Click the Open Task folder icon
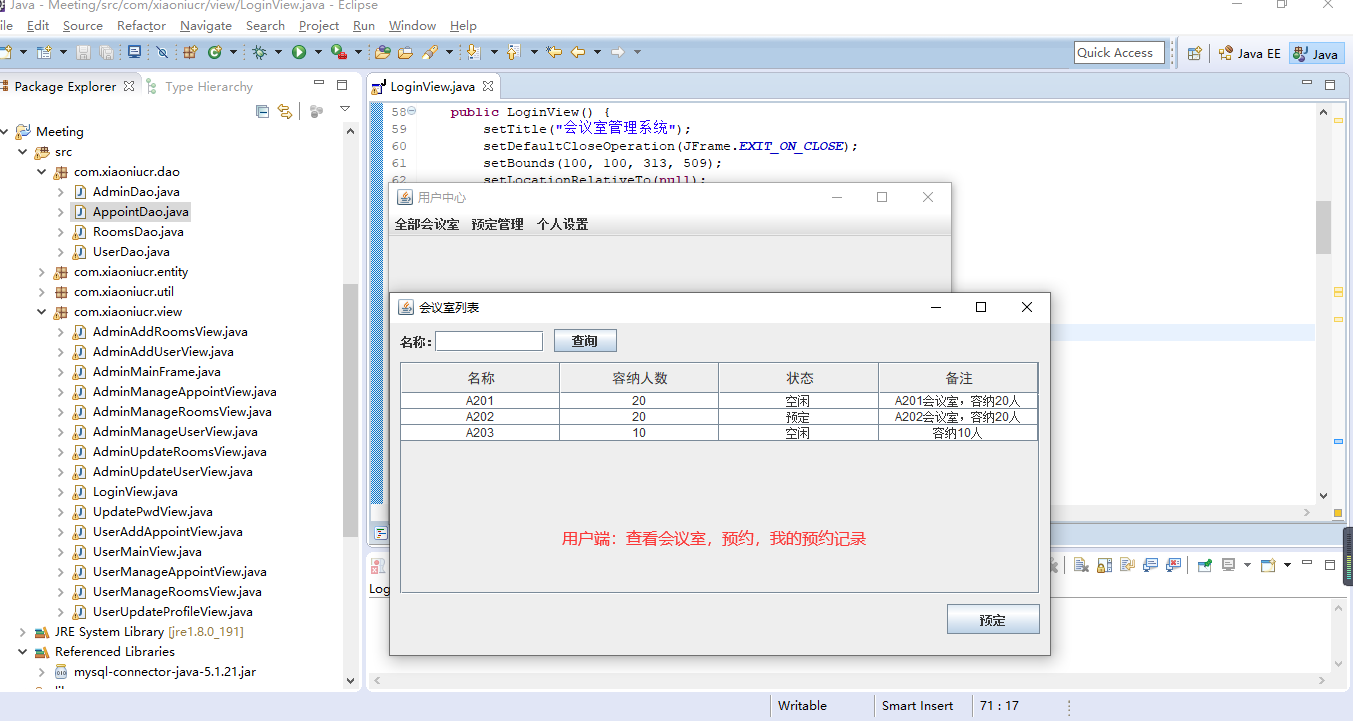Viewport: 1353px width, 721px height. [x=405, y=52]
